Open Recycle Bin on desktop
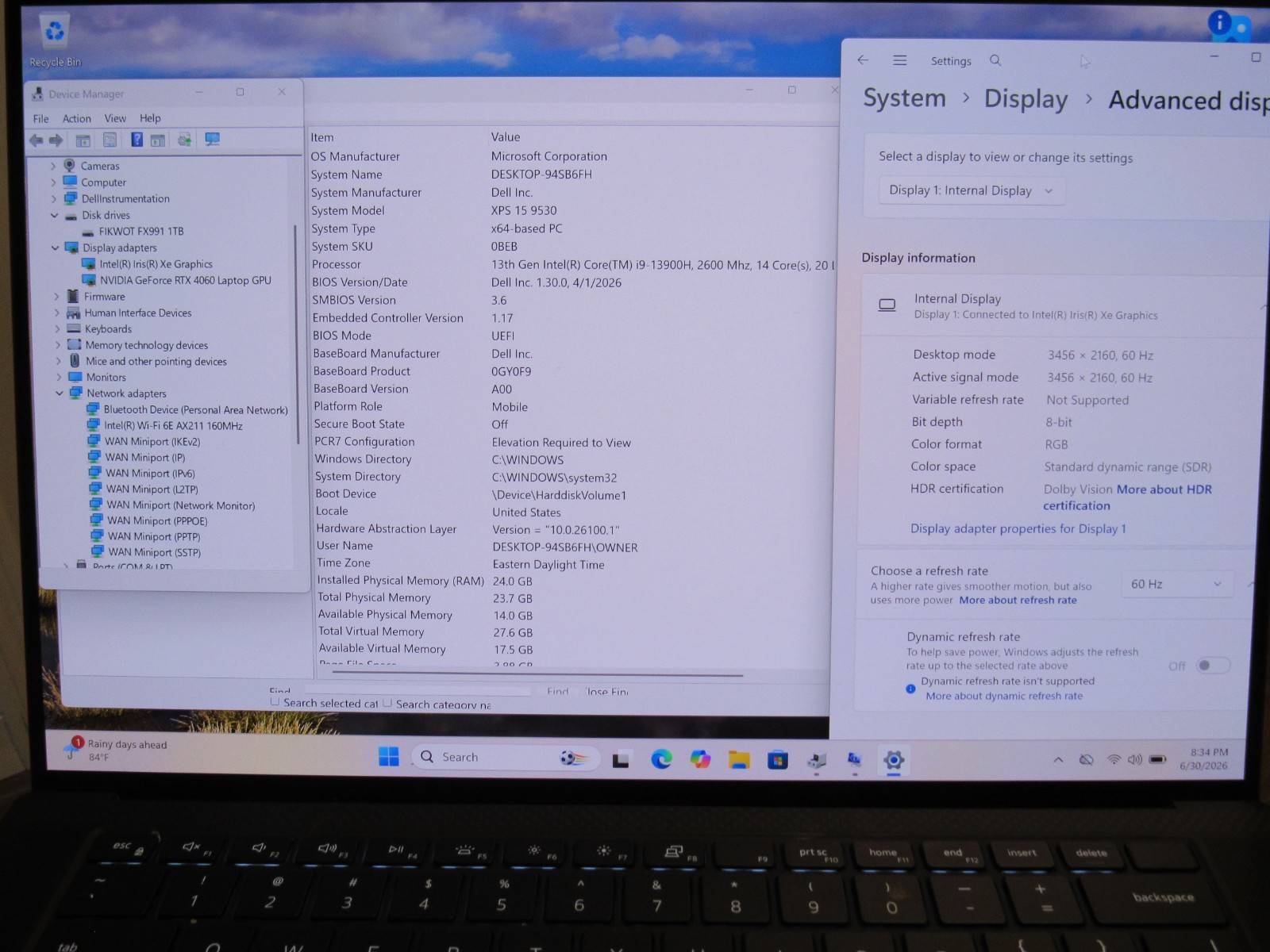The image size is (1270, 952). click(x=55, y=41)
